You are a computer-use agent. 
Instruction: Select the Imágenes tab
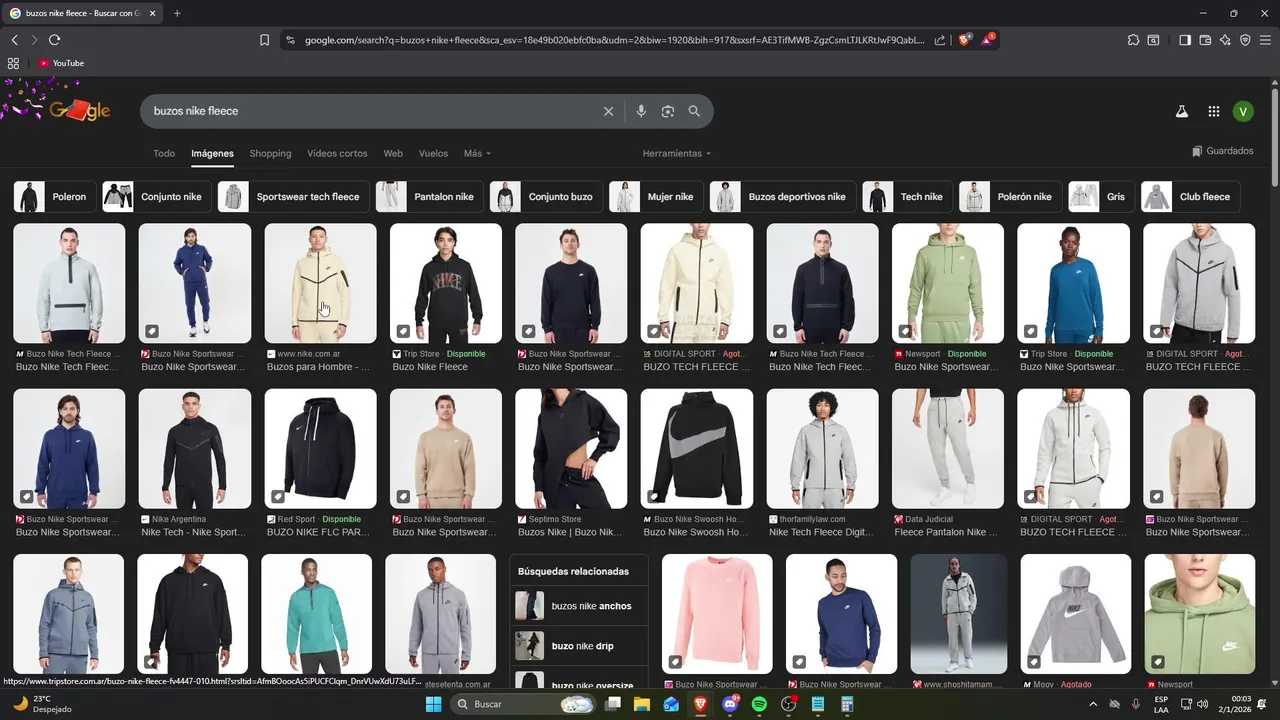click(x=212, y=153)
